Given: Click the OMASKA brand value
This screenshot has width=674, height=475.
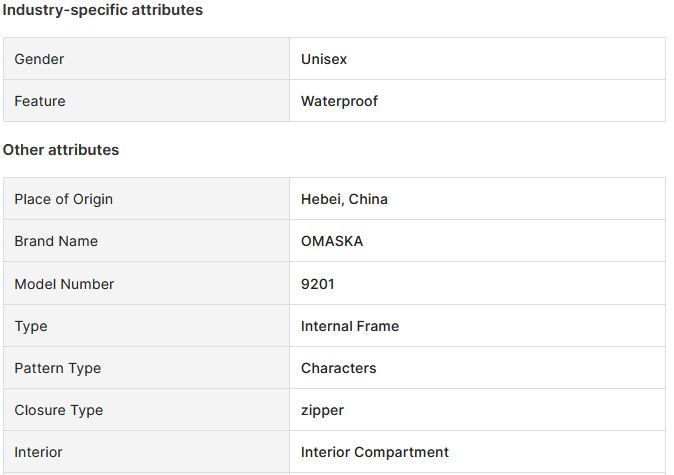Looking at the screenshot, I should pyautogui.click(x=332, y=241).
